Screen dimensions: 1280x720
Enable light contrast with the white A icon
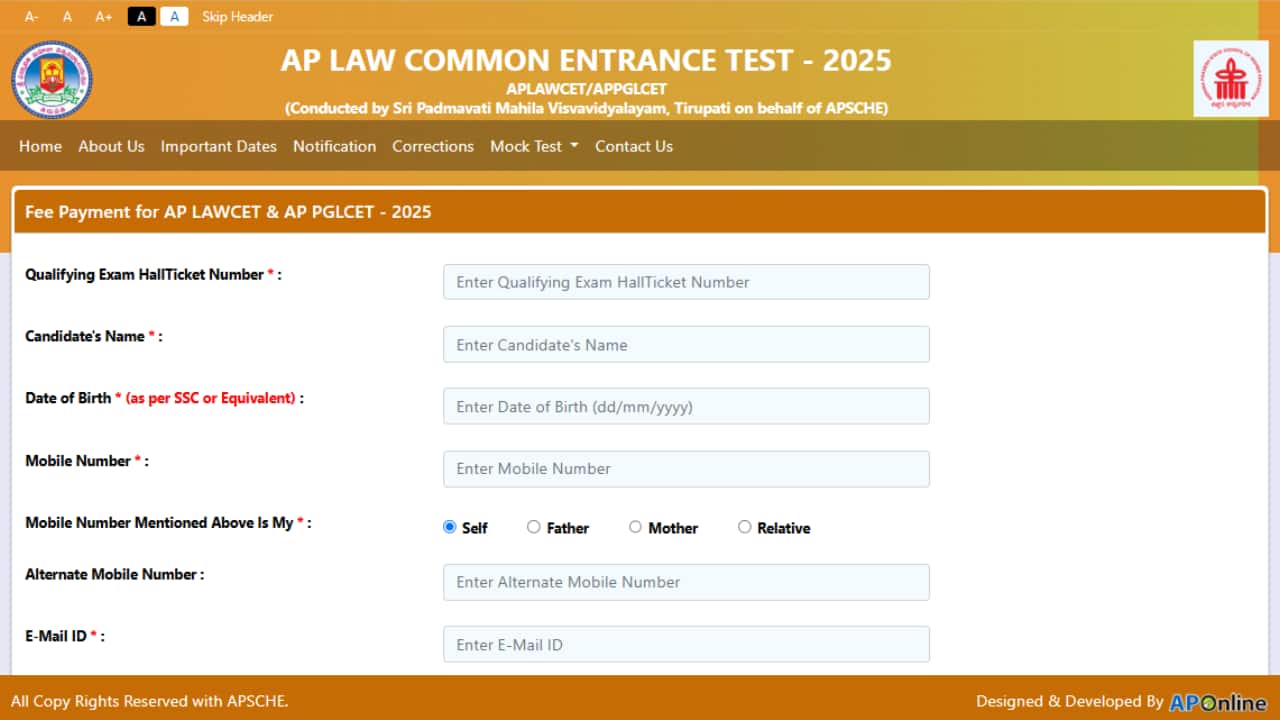175,16
